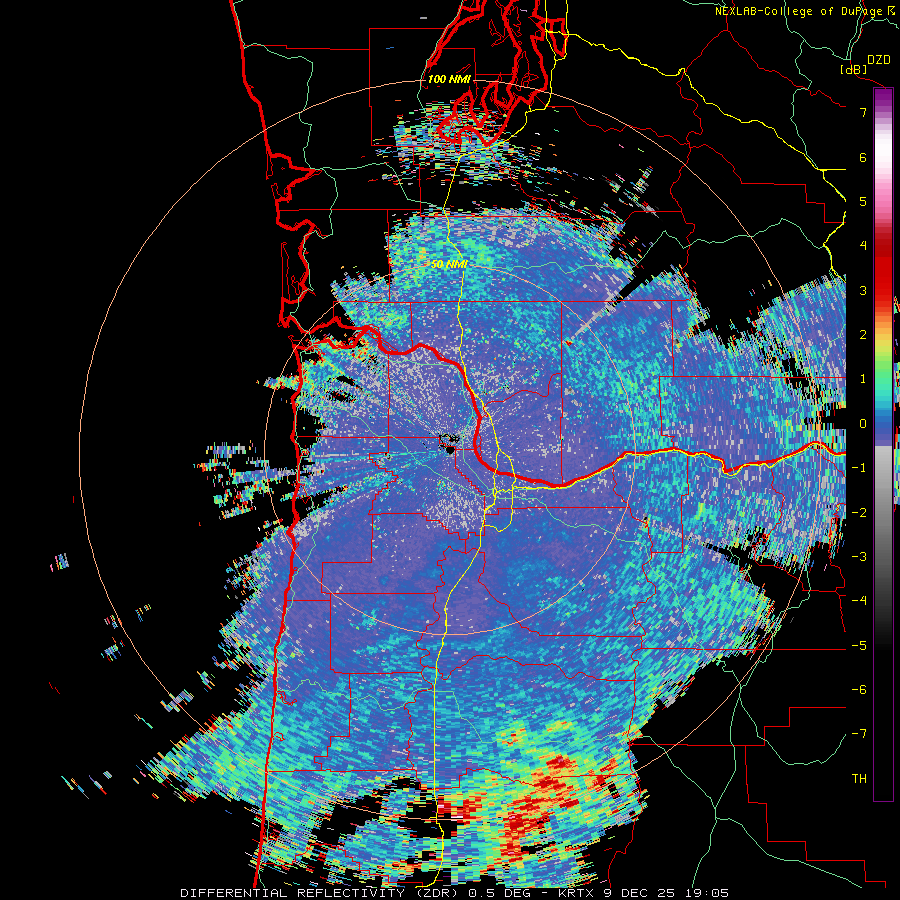The image size is (900, 900).
Task: Click the ZDR vertical color bar legend
Action: point(883,444)
